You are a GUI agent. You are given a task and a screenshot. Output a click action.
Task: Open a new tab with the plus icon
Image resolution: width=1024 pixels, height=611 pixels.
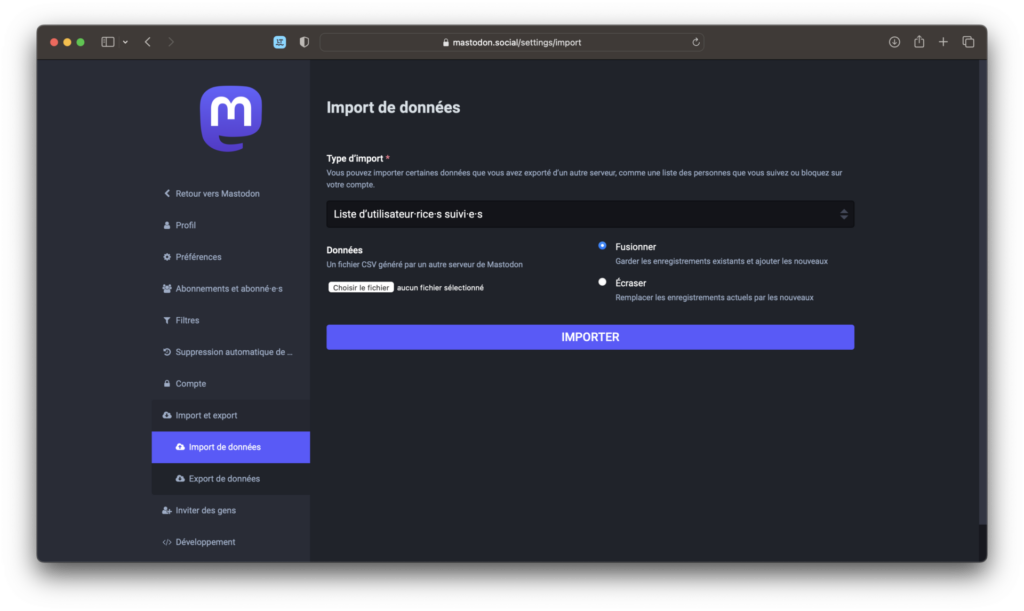coord(943,42)
